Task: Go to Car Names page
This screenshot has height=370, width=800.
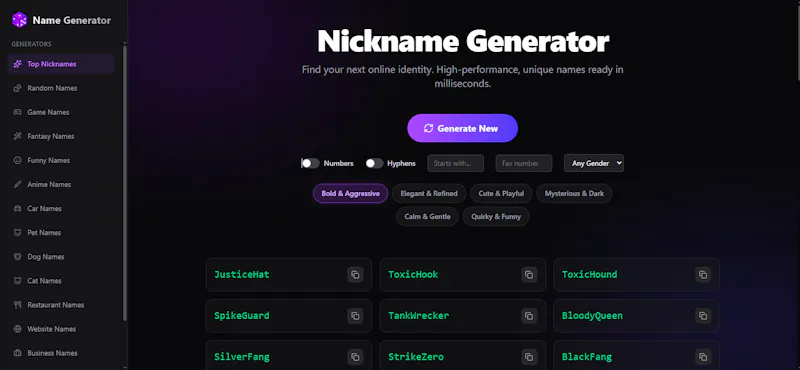Action: click(61, 209)
